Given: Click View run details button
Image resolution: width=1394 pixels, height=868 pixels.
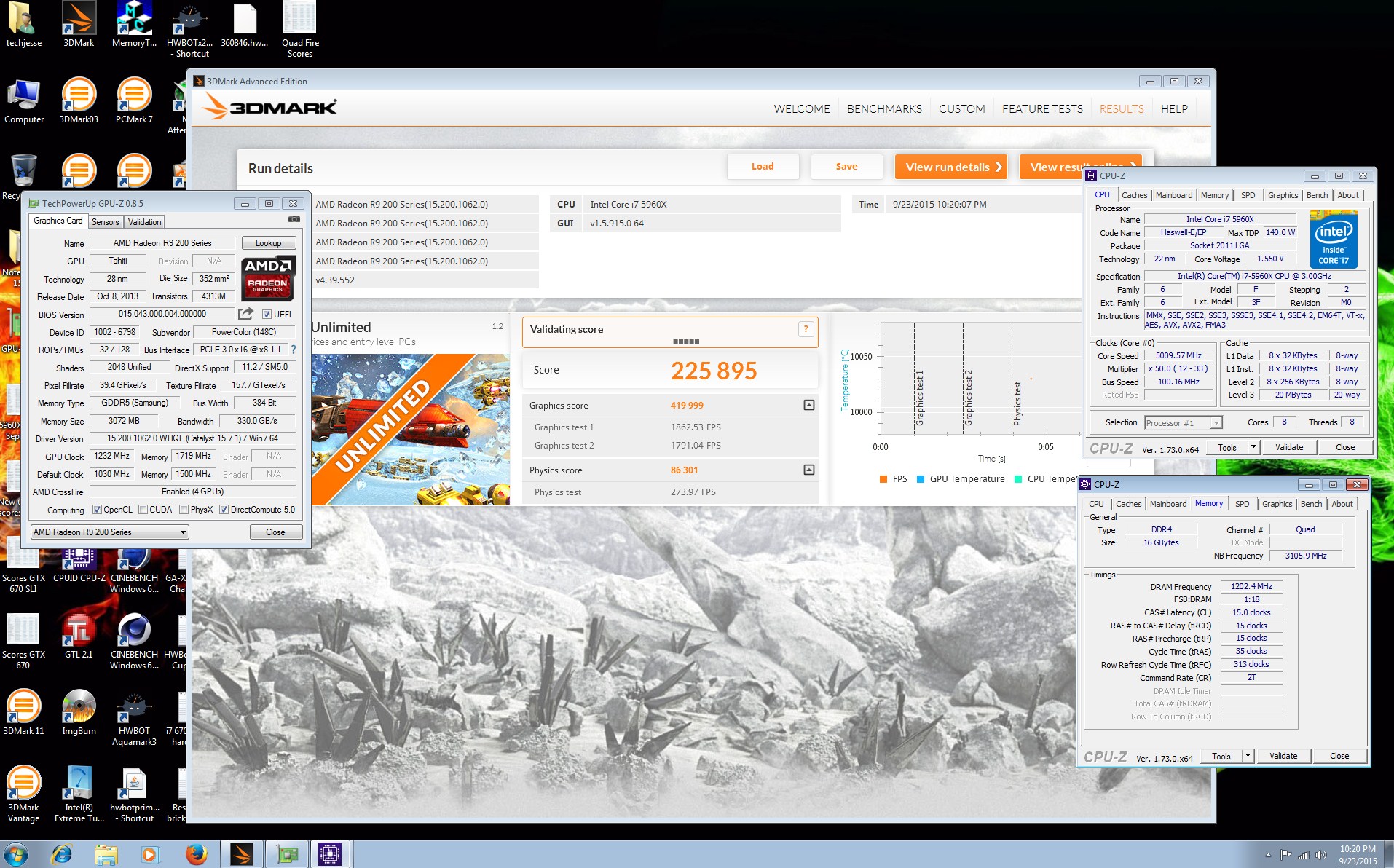Looking at the screenshot, I should [x=951, y=167].
